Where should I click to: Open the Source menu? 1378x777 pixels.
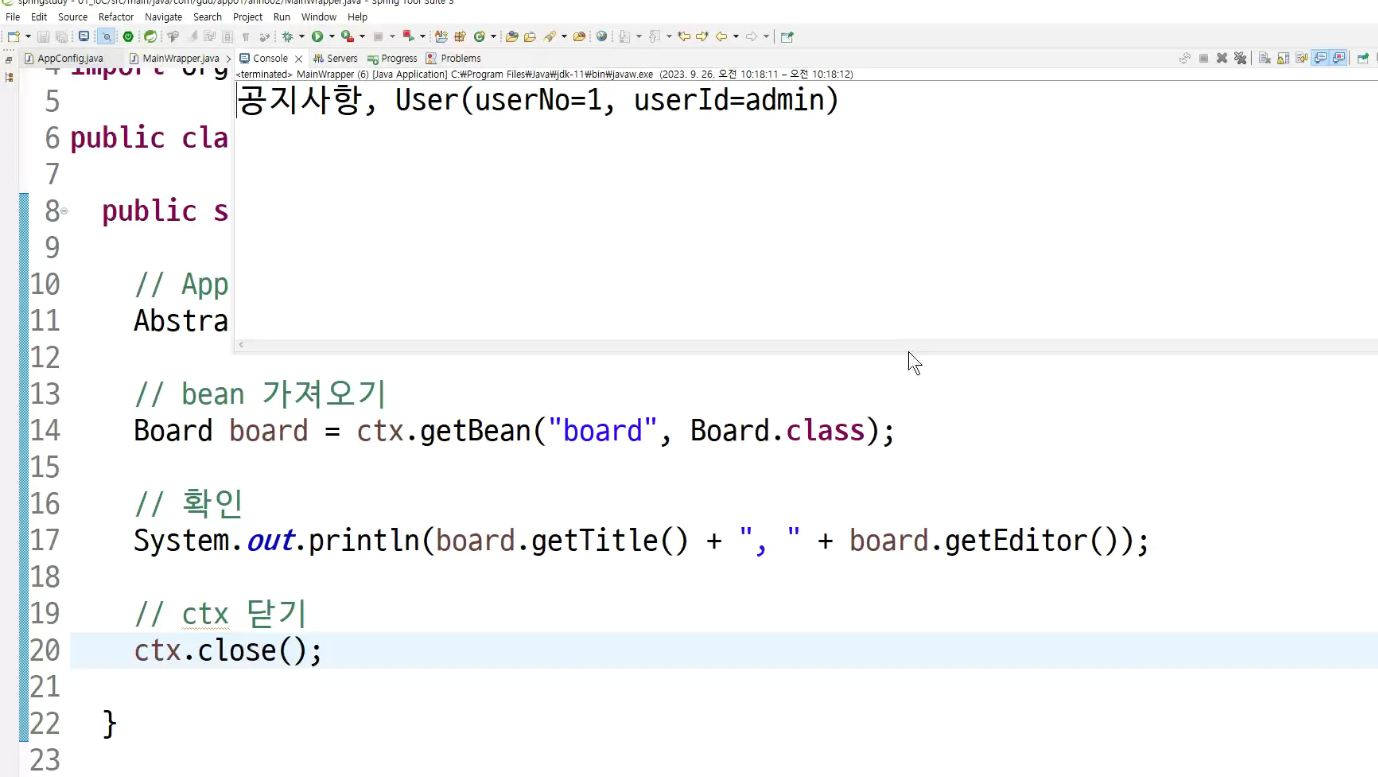point(73,17)
